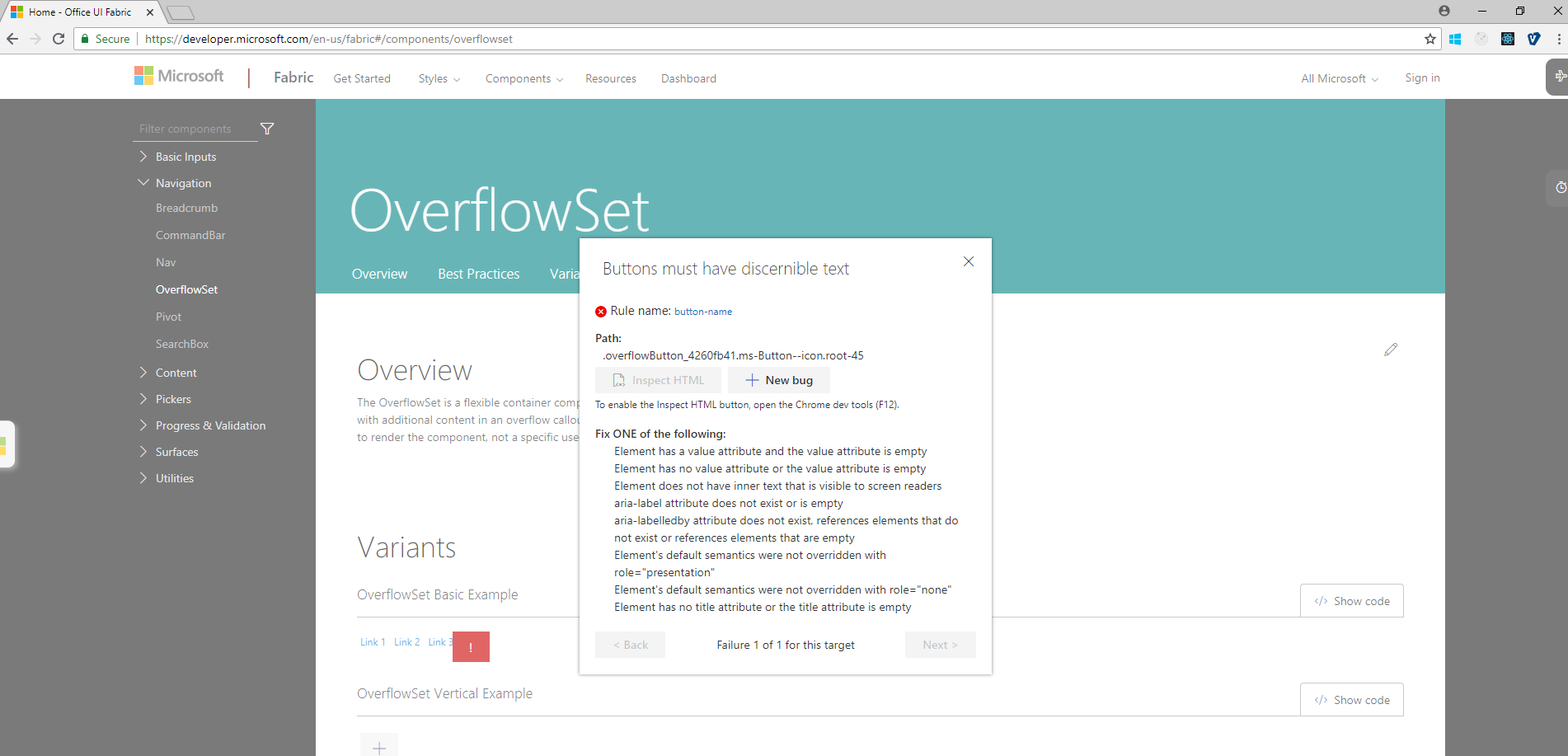Click the stopwatch icon on the right edge
Image resolution: width=1568 pixels, height=756 pixels.
[1560, 188]
